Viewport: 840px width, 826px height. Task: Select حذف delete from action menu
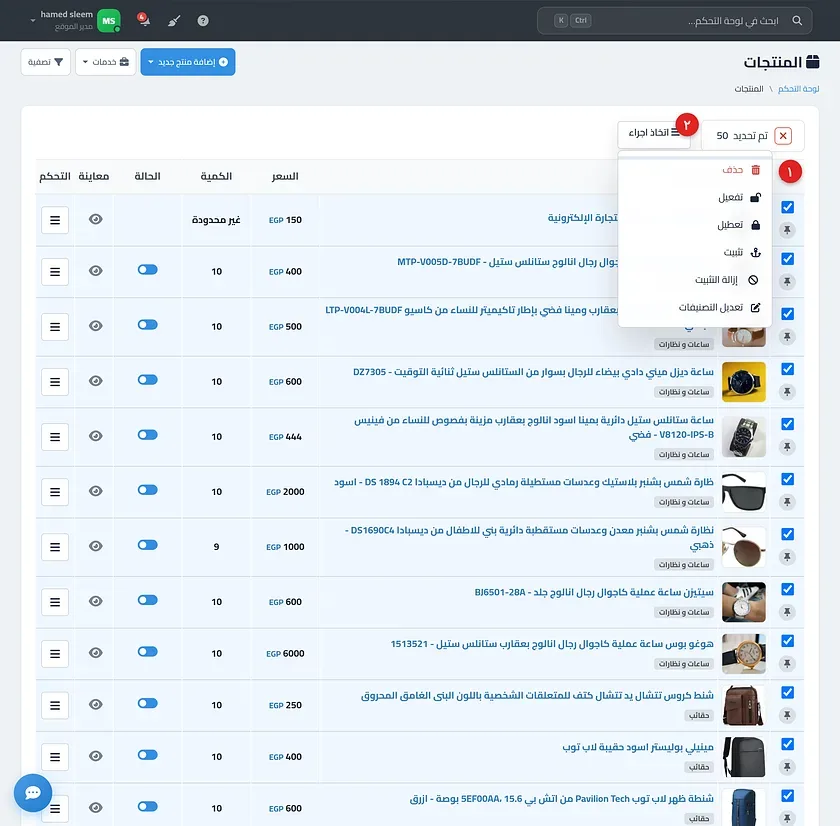click(x=694, y=170)
